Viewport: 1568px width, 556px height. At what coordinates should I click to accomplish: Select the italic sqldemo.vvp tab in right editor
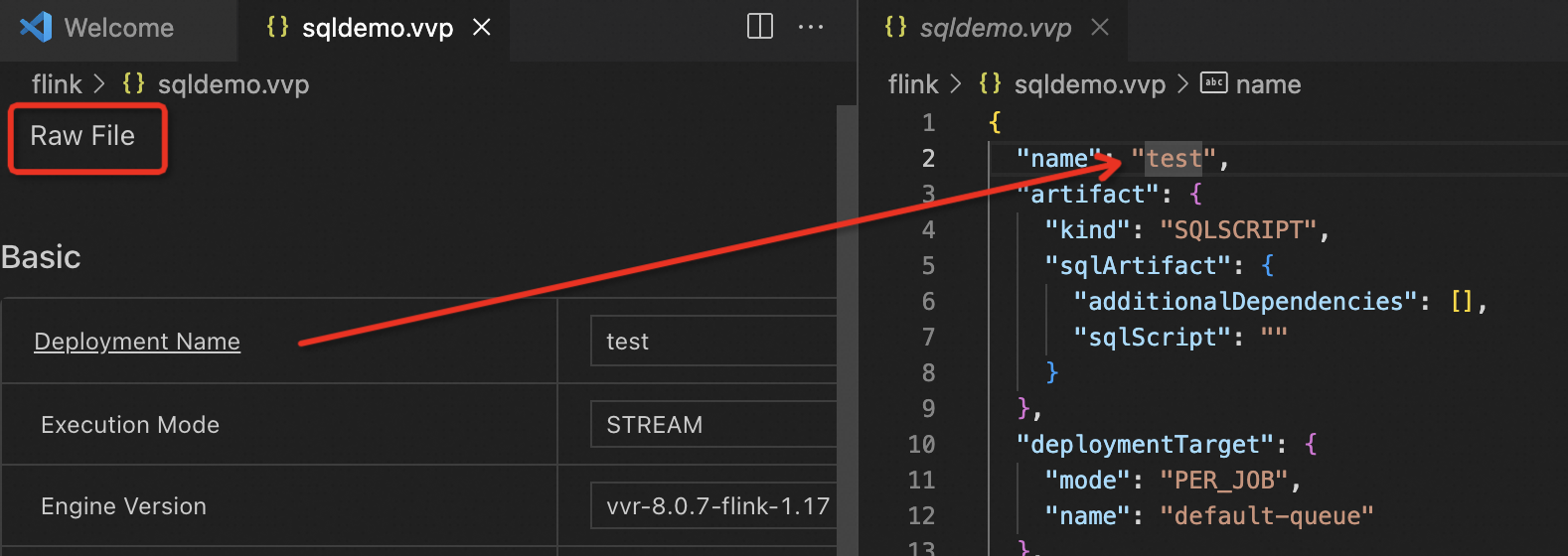[995, 28]
